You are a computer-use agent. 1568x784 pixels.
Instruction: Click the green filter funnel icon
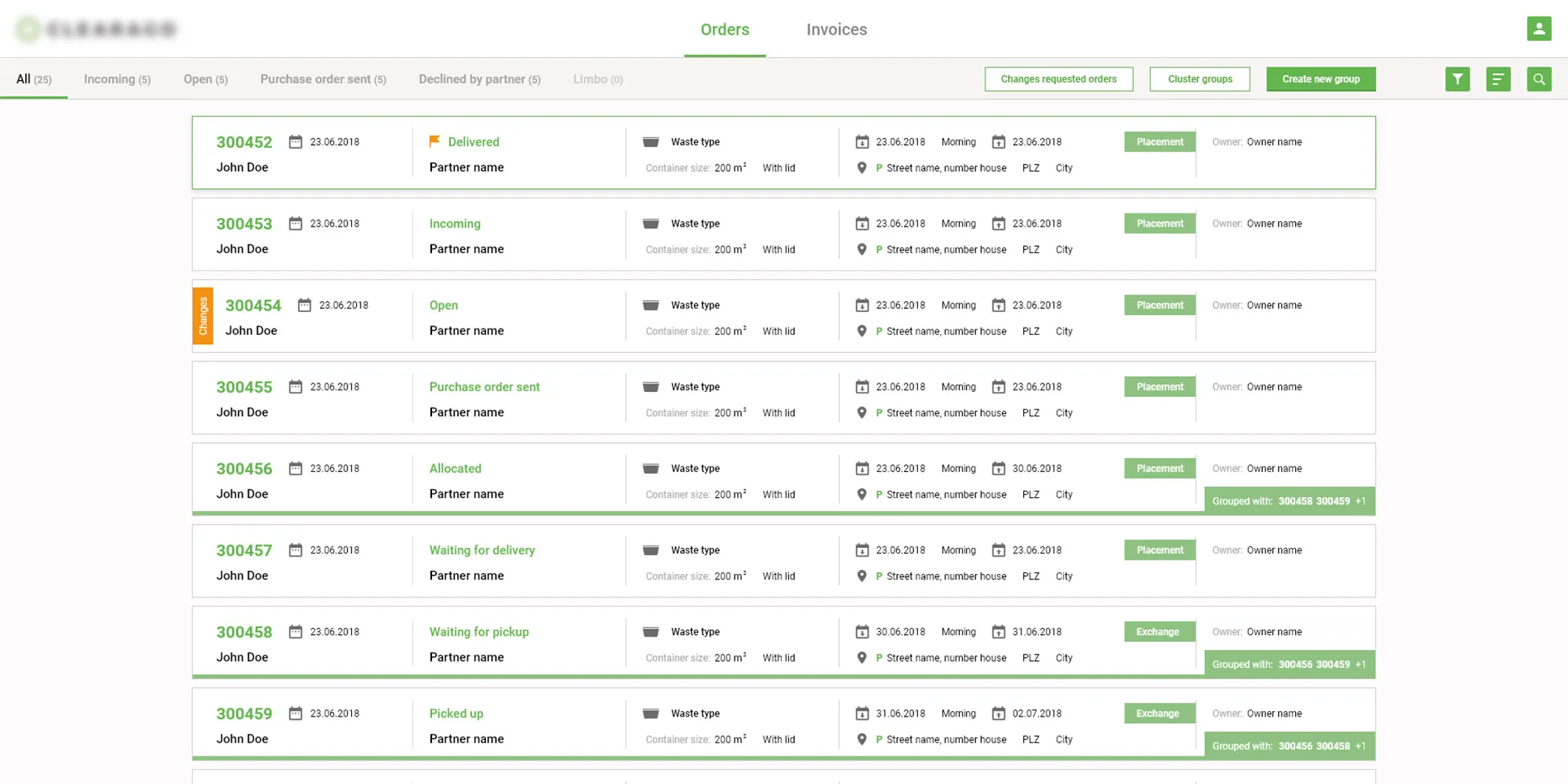pos(1457,79)
